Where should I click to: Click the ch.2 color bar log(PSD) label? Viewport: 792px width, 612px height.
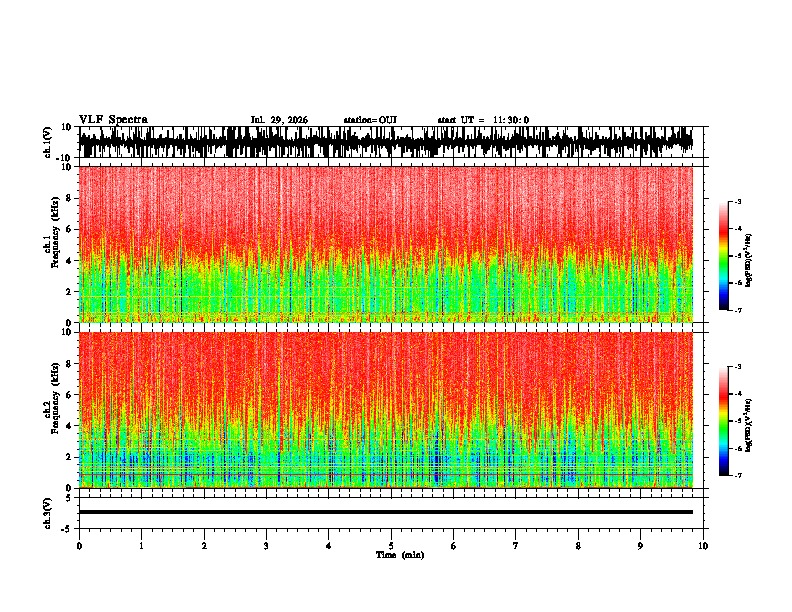point(748,425)
